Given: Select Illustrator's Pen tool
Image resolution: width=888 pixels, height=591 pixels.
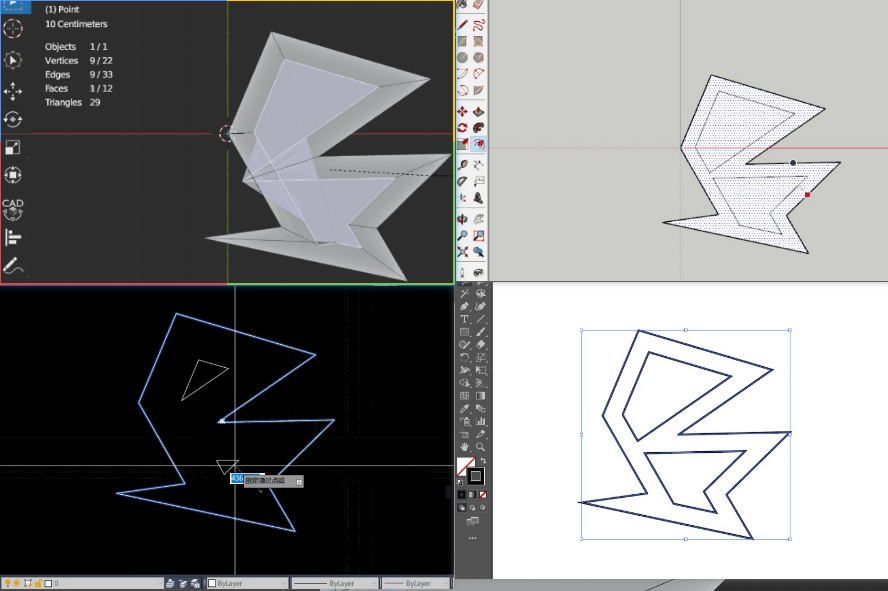Looking at the screenshot, I should (x=464, y=306).
